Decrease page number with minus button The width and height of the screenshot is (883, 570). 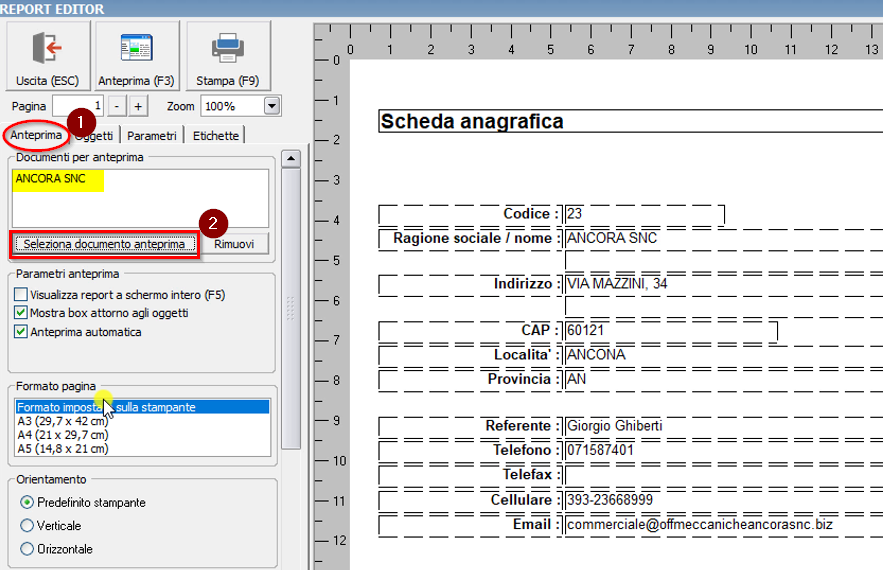(x=117, y=106)
